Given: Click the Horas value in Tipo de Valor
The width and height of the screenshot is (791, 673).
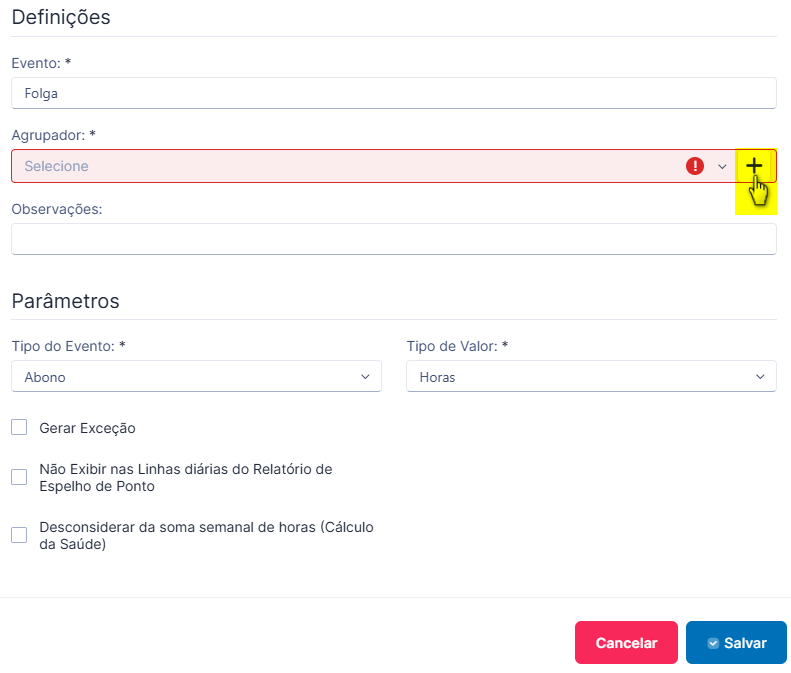Looking at the screenshot, I should click(x=437, y=377).
